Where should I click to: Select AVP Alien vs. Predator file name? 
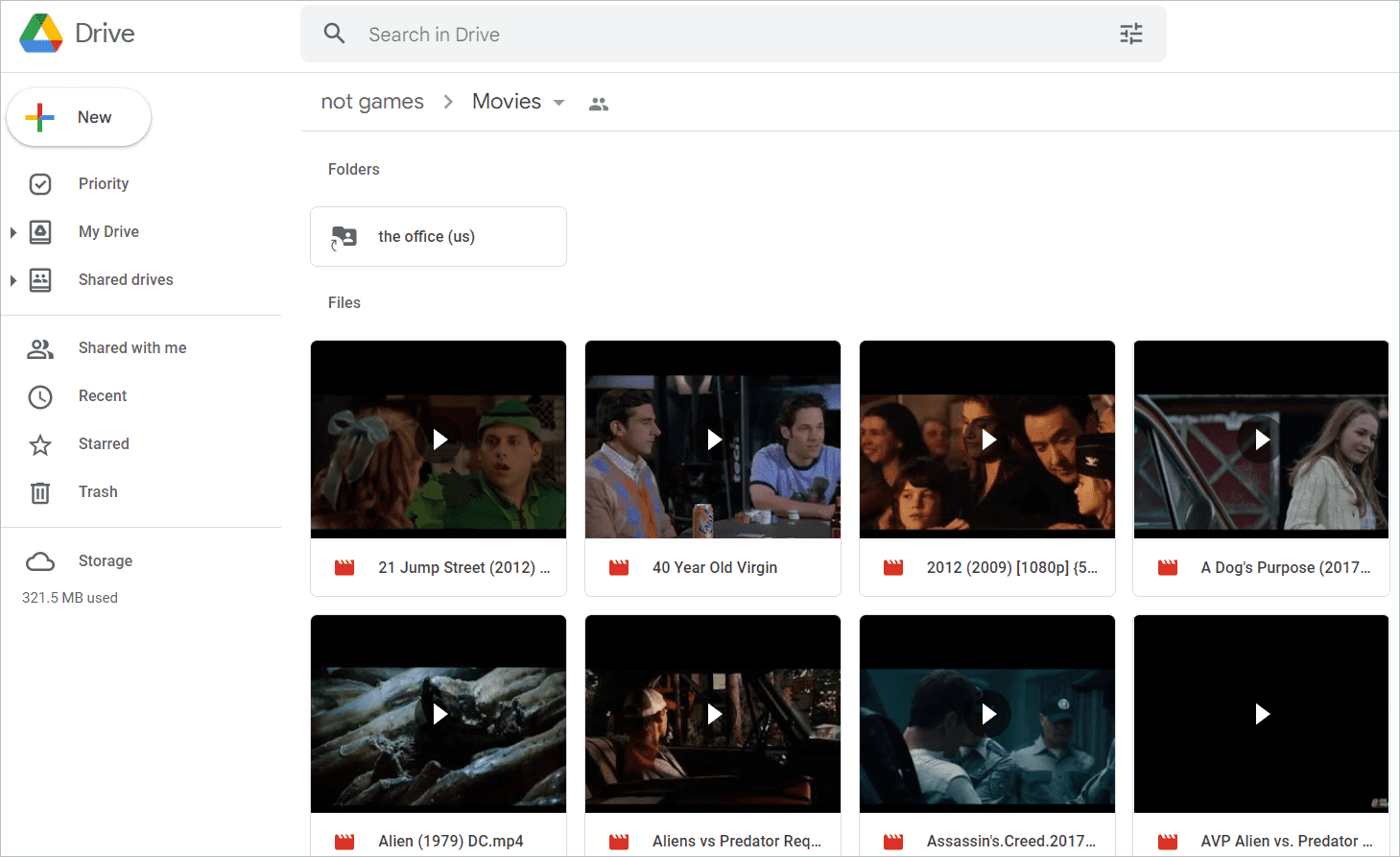point(1287,842)
